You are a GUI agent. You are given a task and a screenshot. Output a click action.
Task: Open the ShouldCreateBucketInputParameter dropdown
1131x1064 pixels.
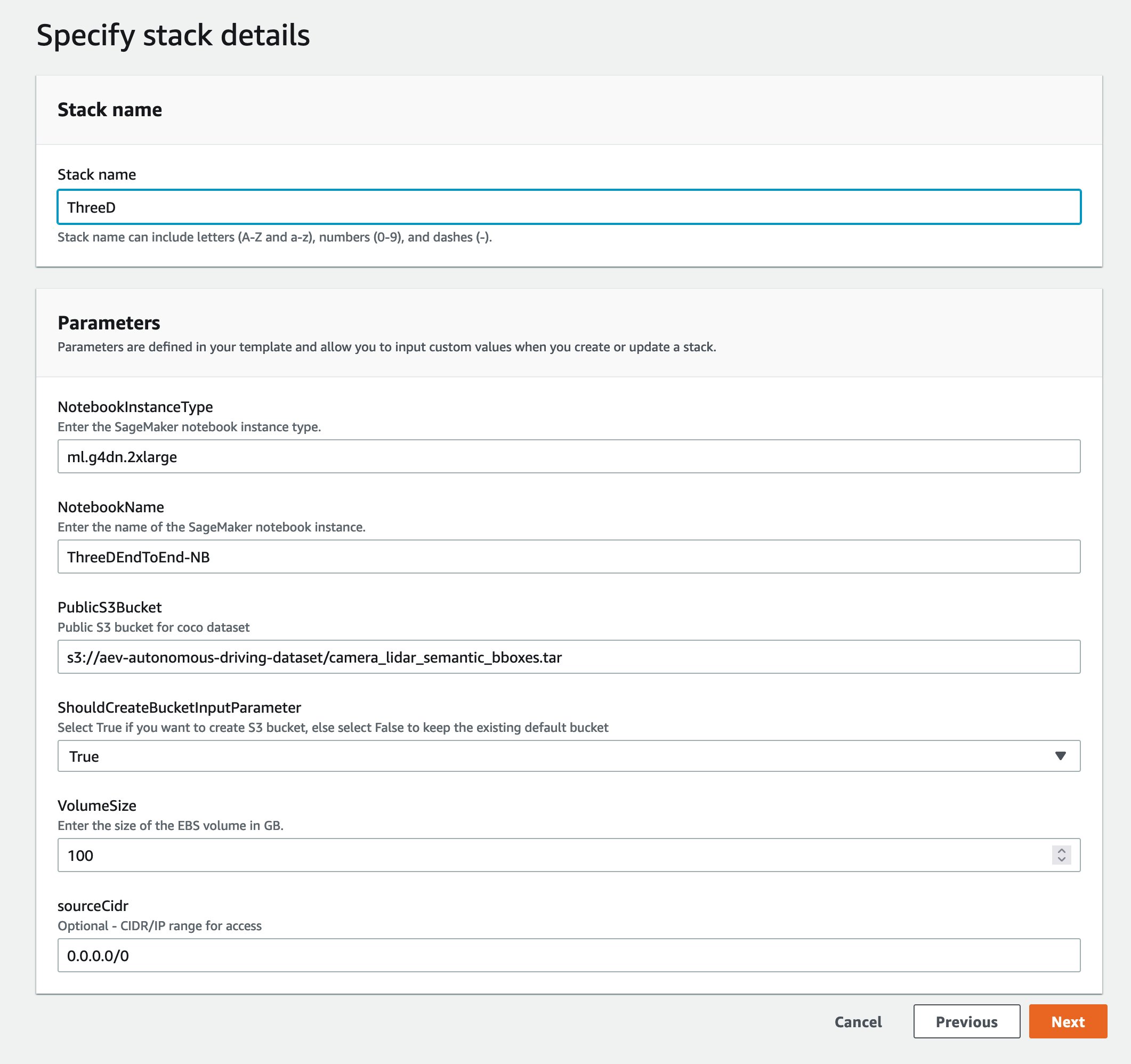[x=569, y=756]
